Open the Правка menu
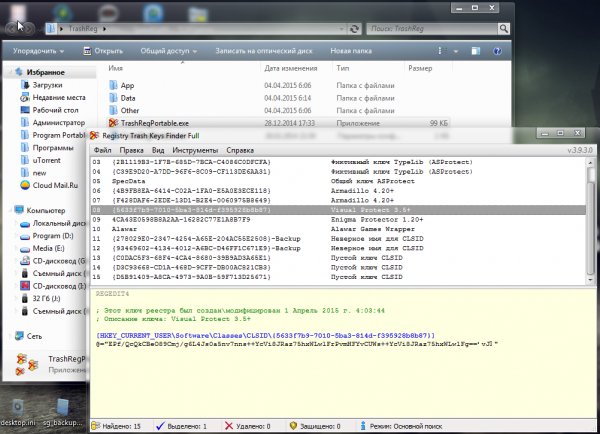600x434 pixels. (131, 150)
